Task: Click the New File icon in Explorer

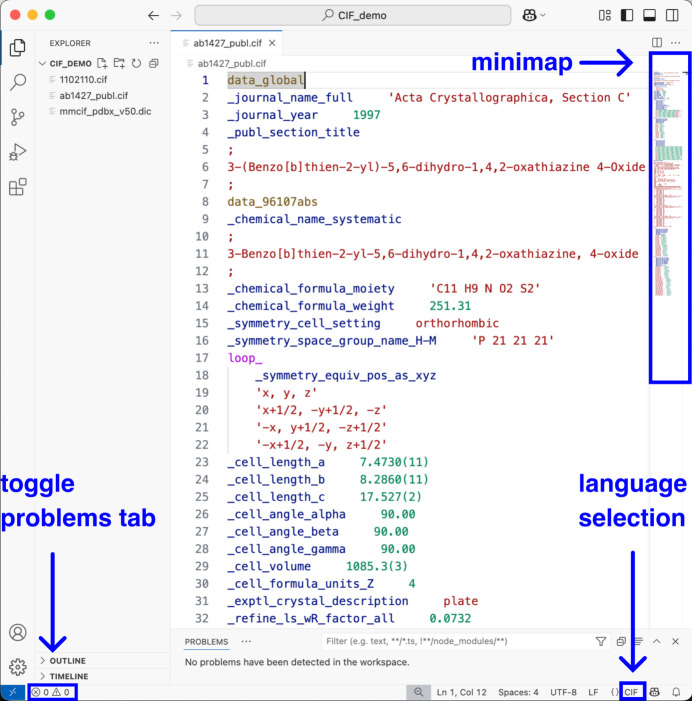Action: 102,63
